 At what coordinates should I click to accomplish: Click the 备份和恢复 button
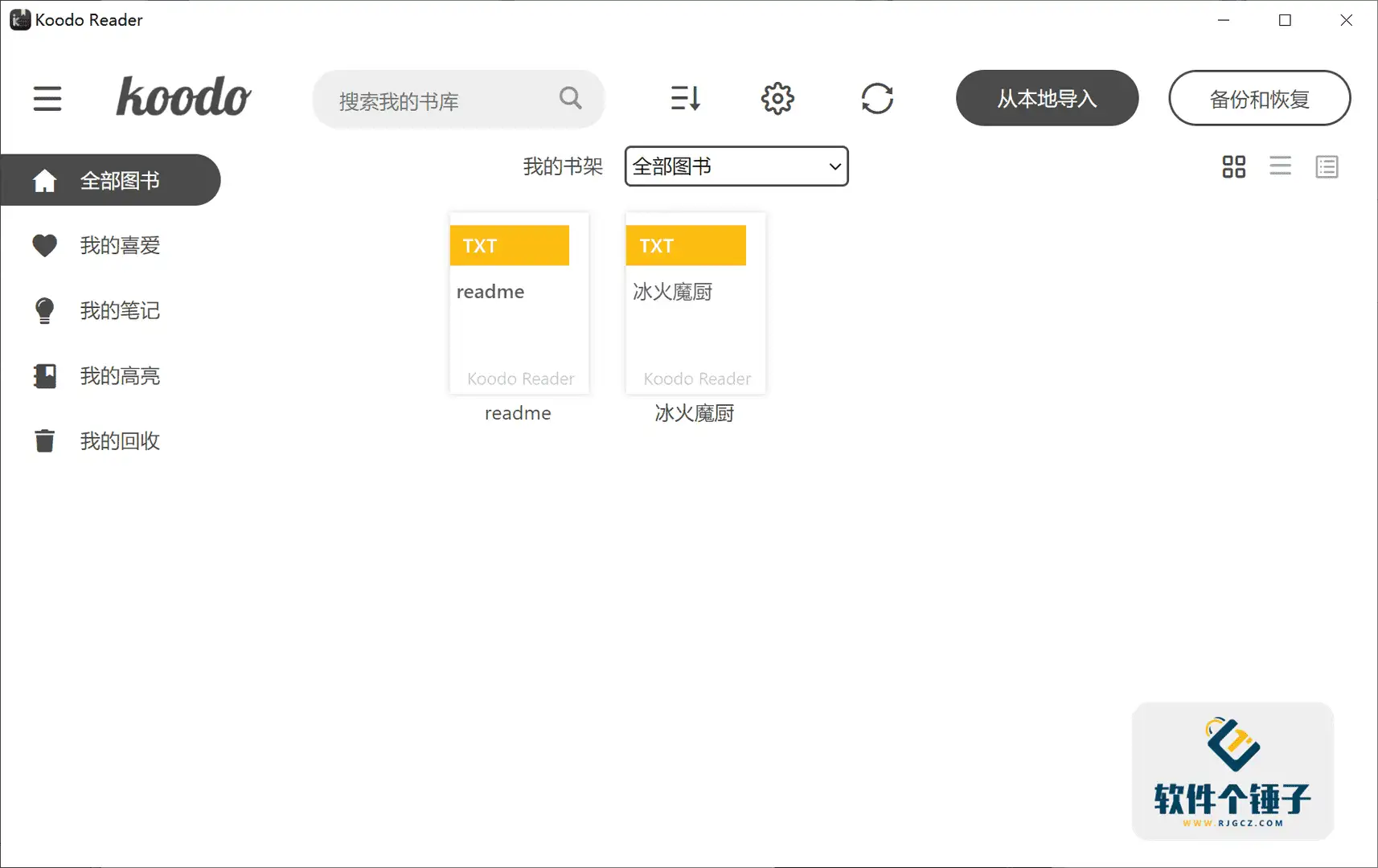(x=1259, y=98)
